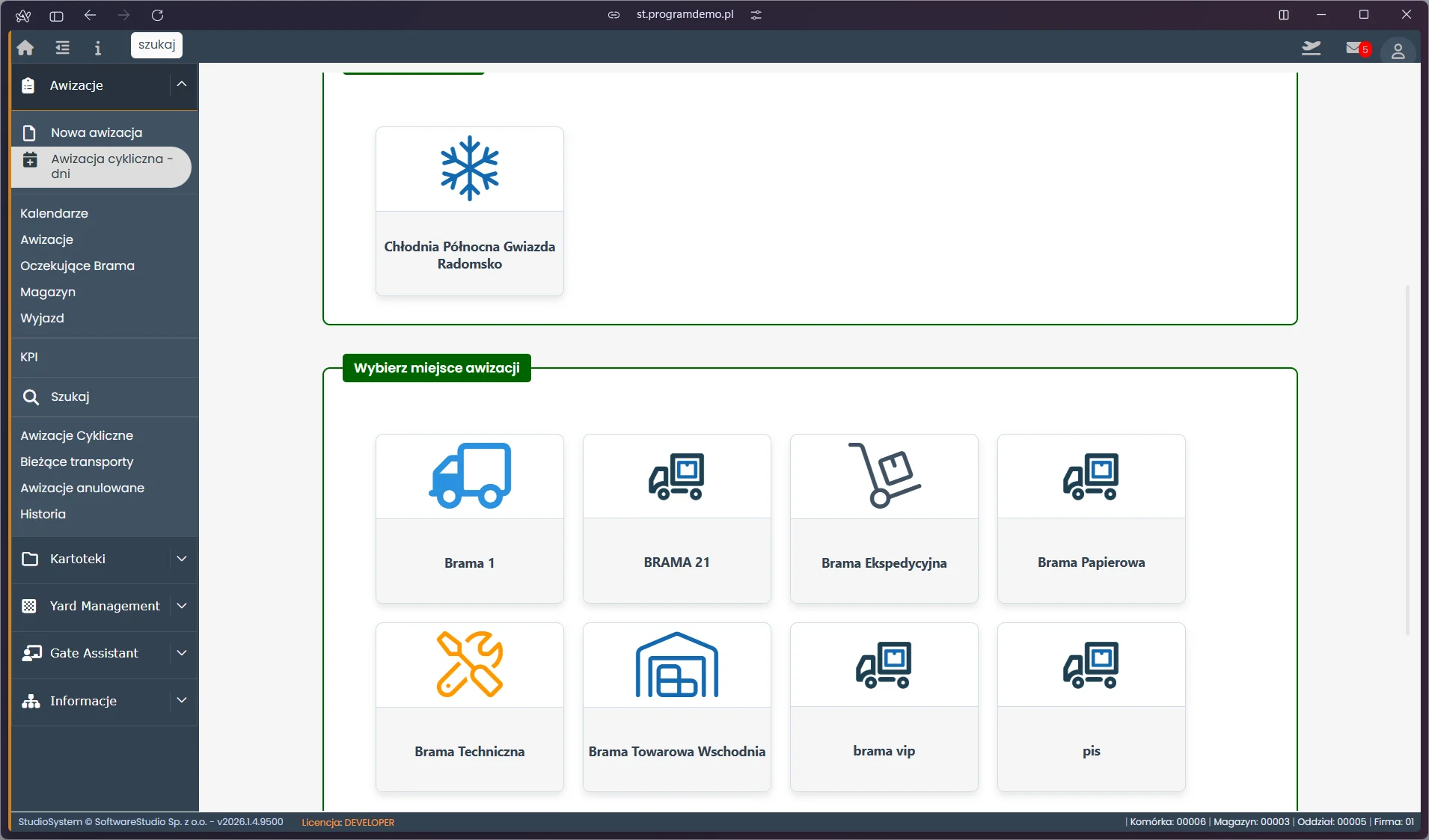
Task: Click Wybierz miejsce awizacji heading
Action: point(437,368)
